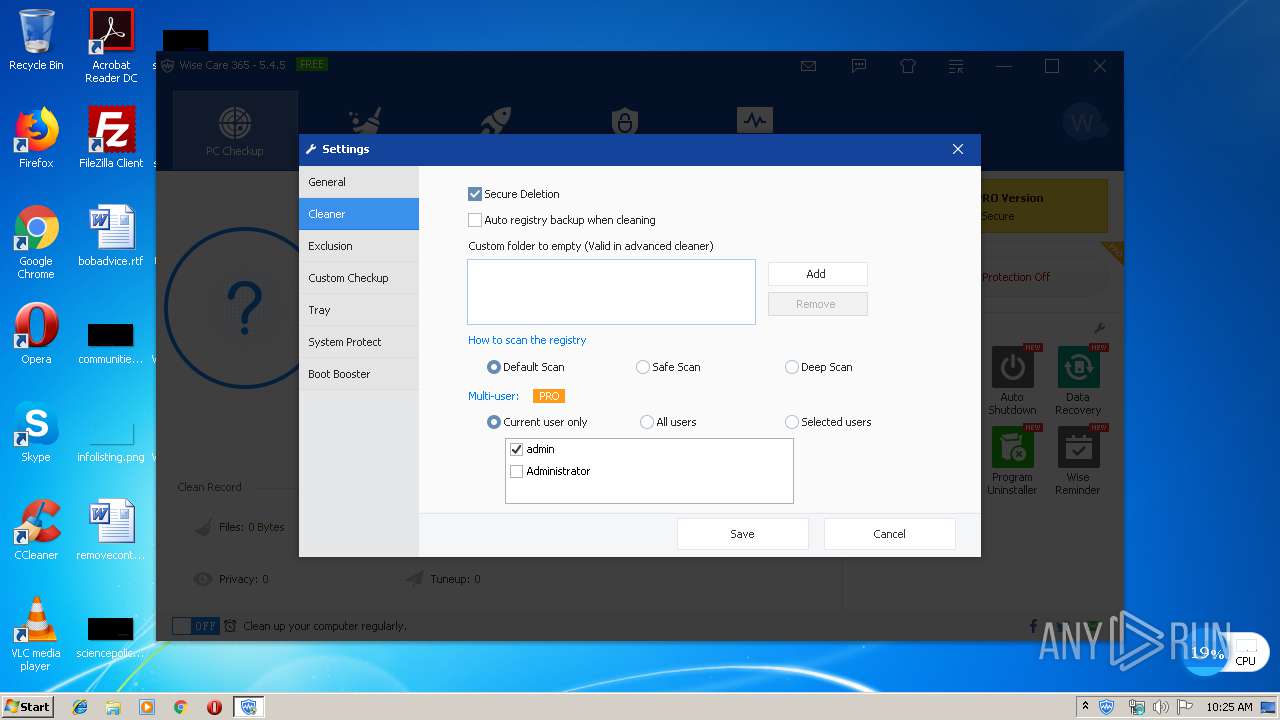Viewport: 1280px width, 720px height.
Task: Select Default Scan radio button
Action: pyautogui.click(x=494, y=367)
